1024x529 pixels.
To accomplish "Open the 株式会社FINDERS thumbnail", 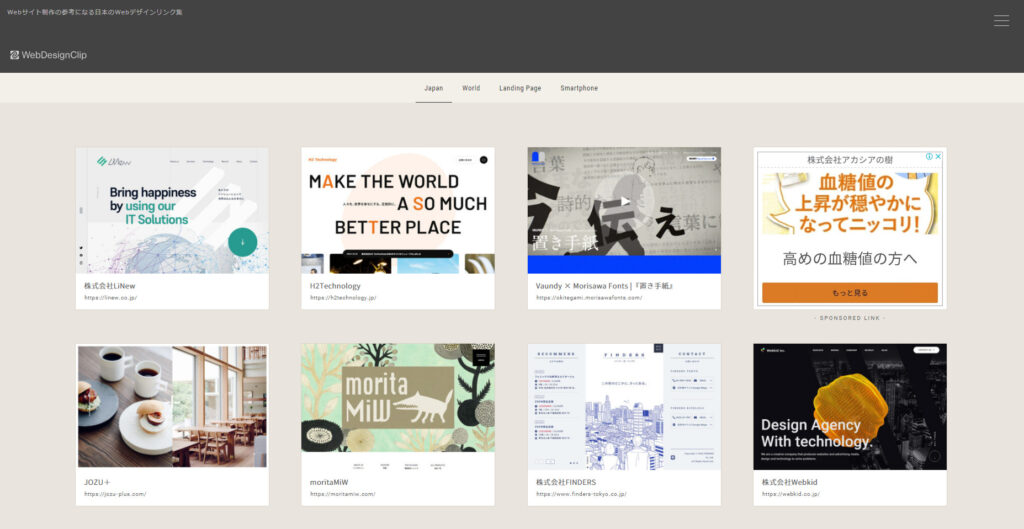I will point(624,406).
